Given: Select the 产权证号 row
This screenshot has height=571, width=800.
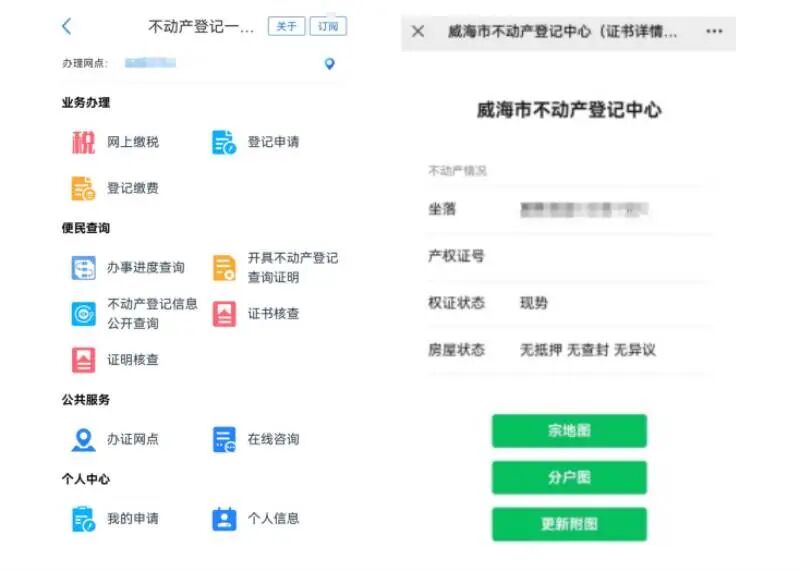Looking at the screenshot, I should coord(567,256).
